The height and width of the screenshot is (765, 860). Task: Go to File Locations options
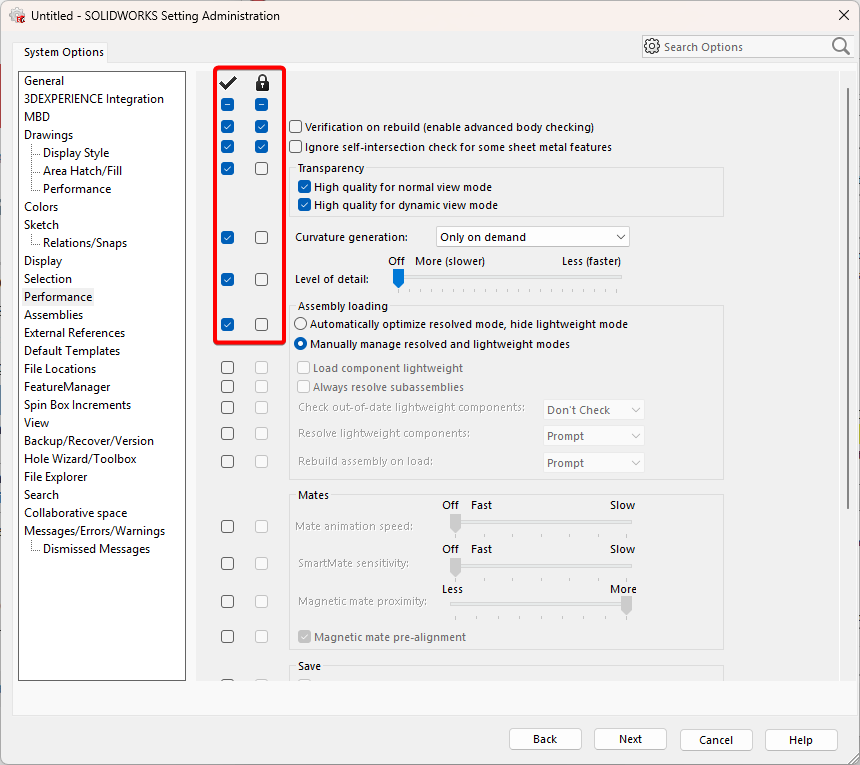coord(60,369)
